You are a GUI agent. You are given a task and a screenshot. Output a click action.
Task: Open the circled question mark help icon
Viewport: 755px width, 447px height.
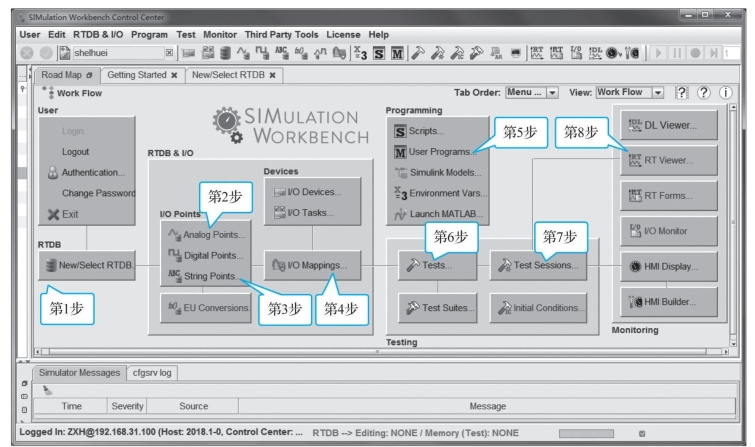click(703, 92)
